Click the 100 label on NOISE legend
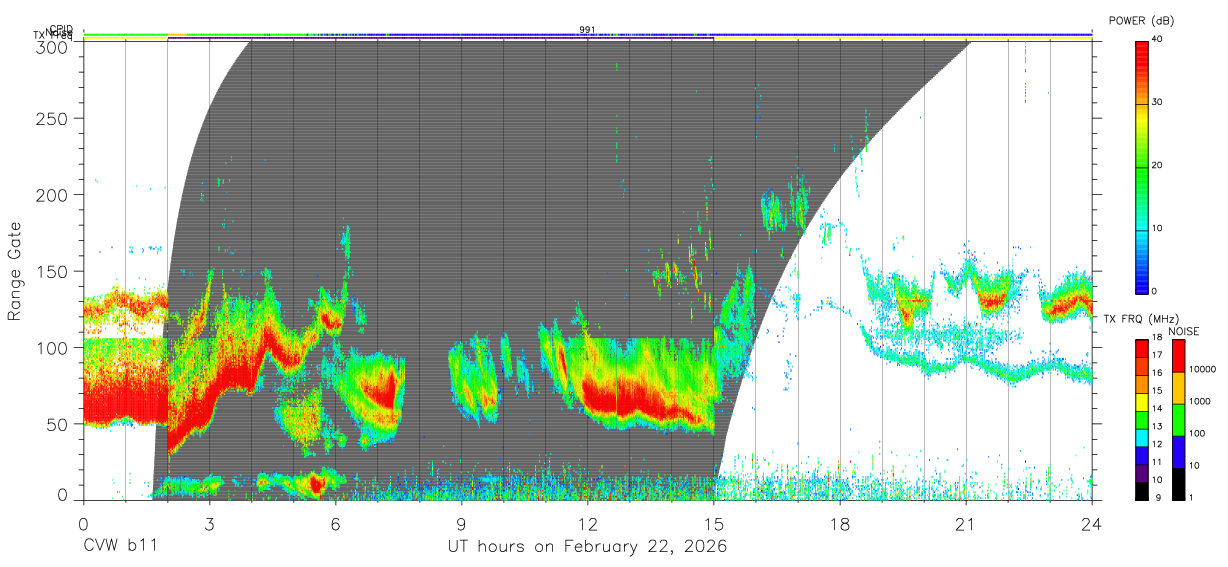The height and width of the screenshot is (567, 1228). click(x=1196, y=433)
